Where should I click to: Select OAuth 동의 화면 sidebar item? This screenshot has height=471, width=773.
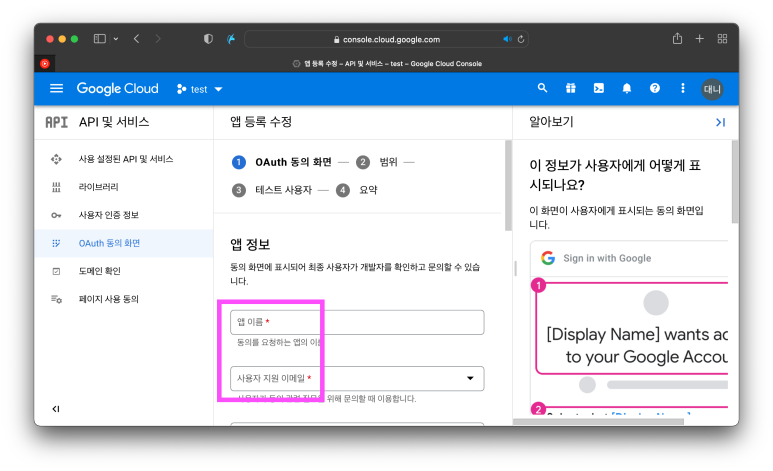(x=123, y=243)
